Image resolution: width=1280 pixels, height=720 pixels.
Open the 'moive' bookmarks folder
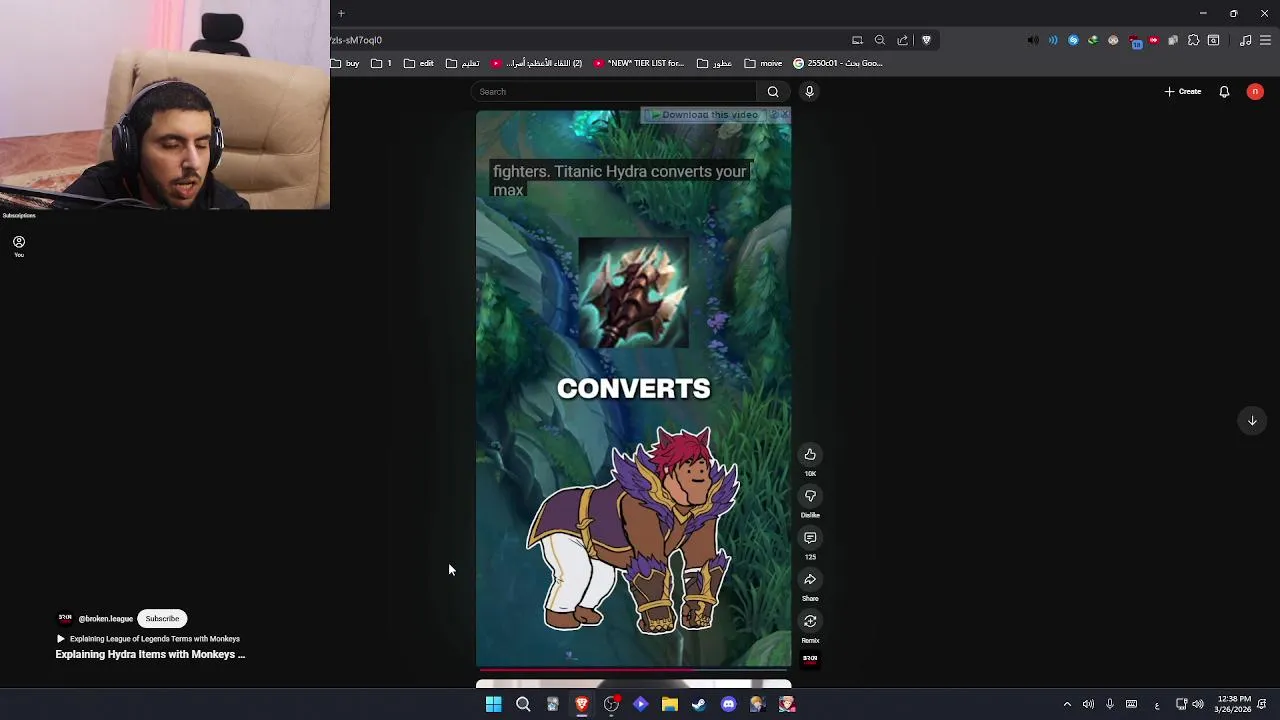764,63
